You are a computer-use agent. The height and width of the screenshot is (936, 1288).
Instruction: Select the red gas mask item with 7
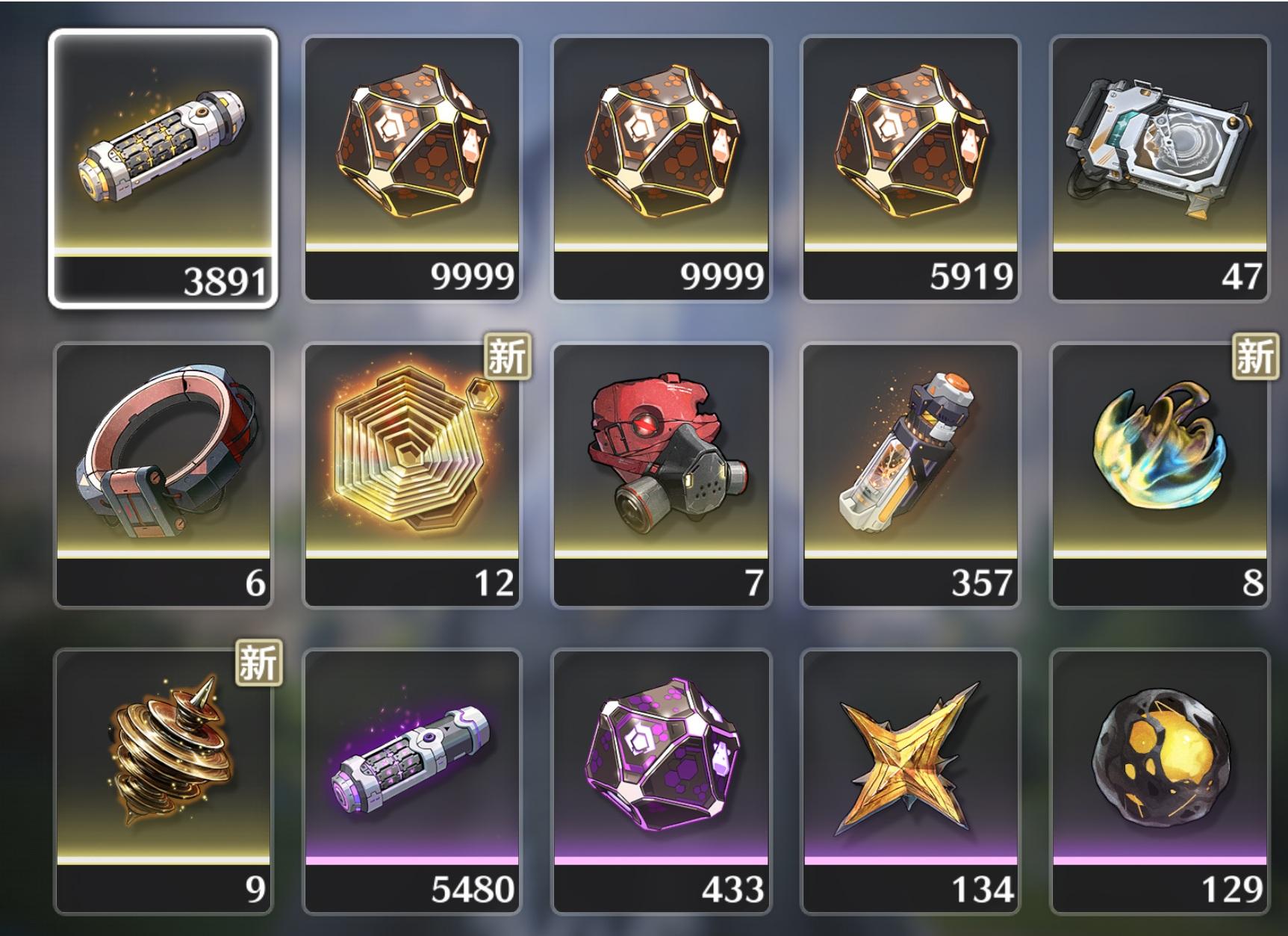pyautogui.click(x=661, y=475)
